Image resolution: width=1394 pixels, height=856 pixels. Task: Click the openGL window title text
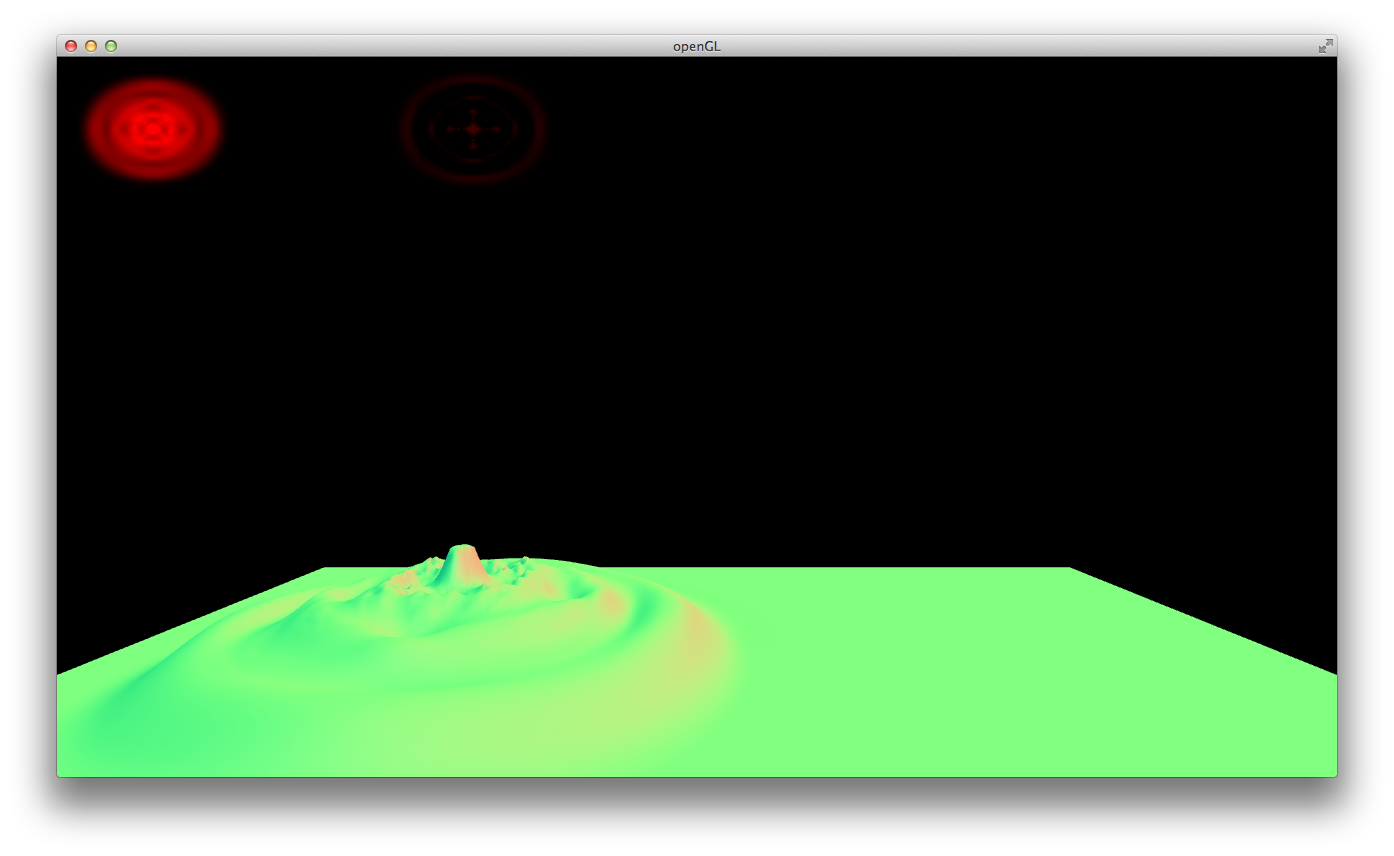tap(697, 46)
